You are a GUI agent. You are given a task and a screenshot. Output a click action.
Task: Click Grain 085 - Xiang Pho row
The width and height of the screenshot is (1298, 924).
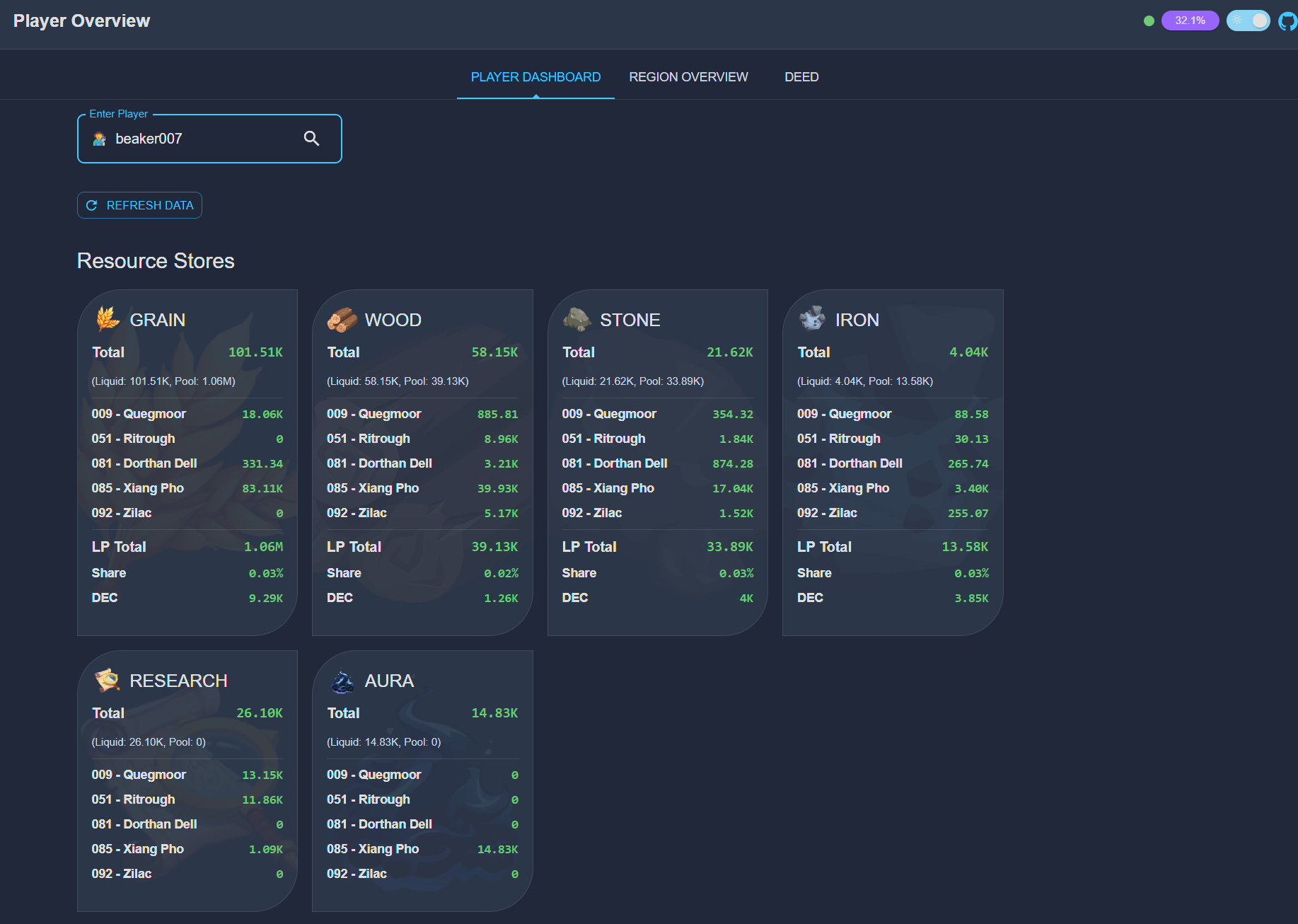[x=187, y=488]
